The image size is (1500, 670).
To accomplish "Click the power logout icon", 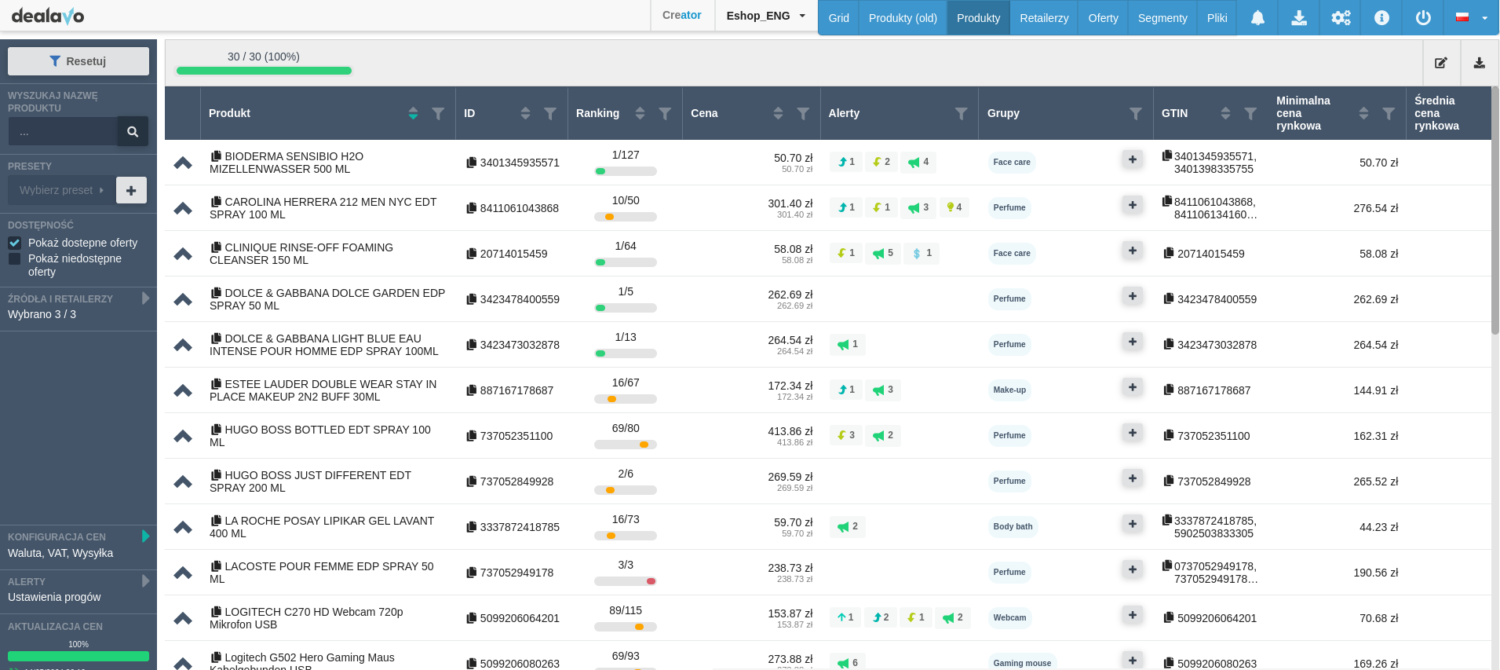I will click(x=1423, y=17).
